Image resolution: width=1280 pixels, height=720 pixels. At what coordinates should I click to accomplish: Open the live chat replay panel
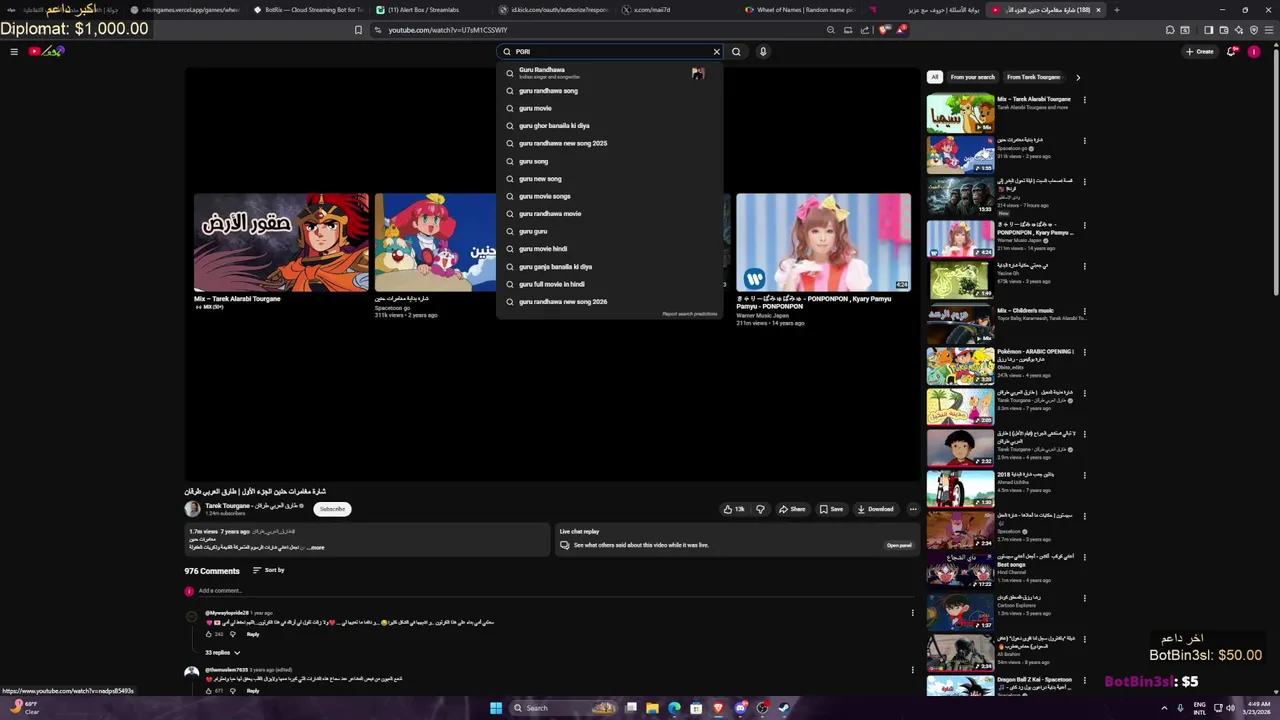pyautogui.click(x=899, y=545)
